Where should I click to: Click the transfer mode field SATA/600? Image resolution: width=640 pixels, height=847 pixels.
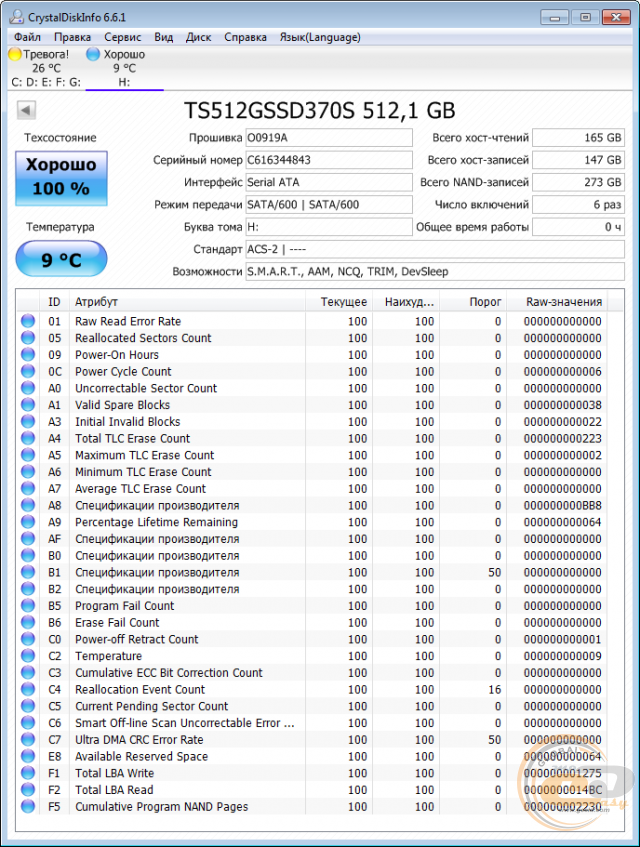tap(328, 205)
